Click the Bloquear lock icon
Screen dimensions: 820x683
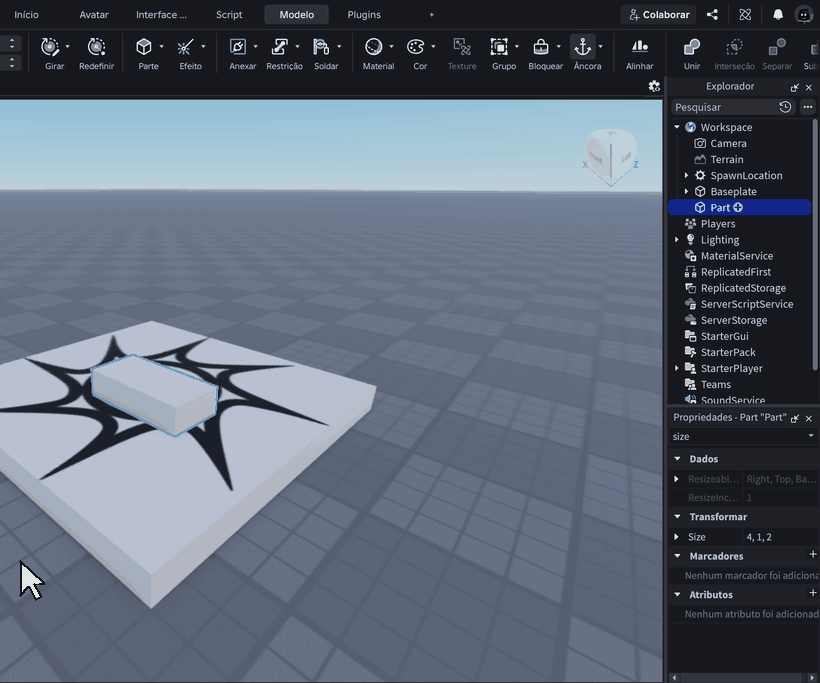[x=541, y=48]
